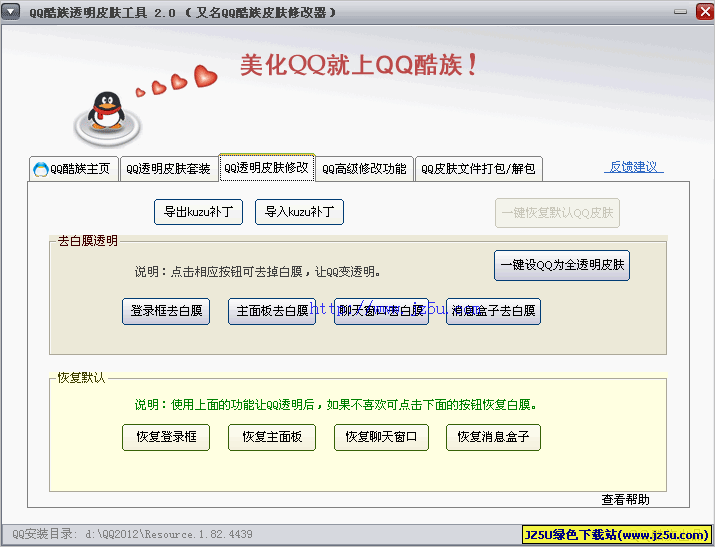
Task: Click the 恢复消息盒子 button
Action: (493, 437)
